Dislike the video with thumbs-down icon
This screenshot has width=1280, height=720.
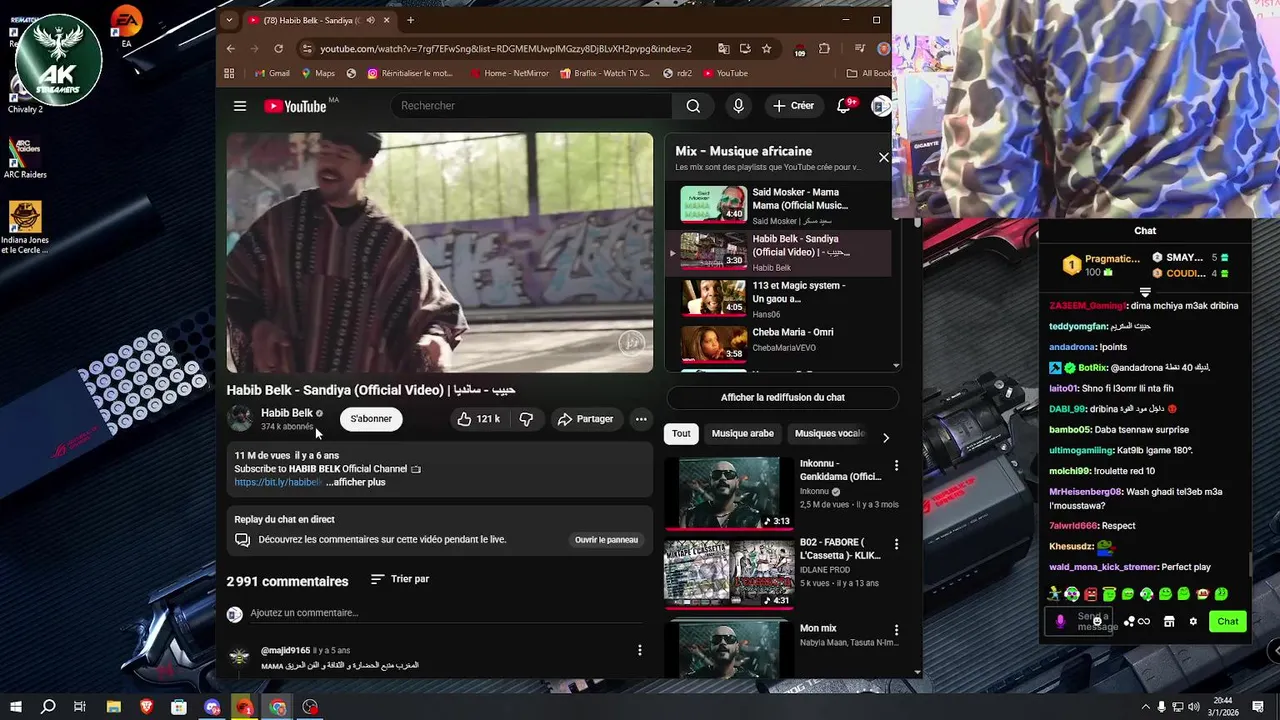pos(526,419)
